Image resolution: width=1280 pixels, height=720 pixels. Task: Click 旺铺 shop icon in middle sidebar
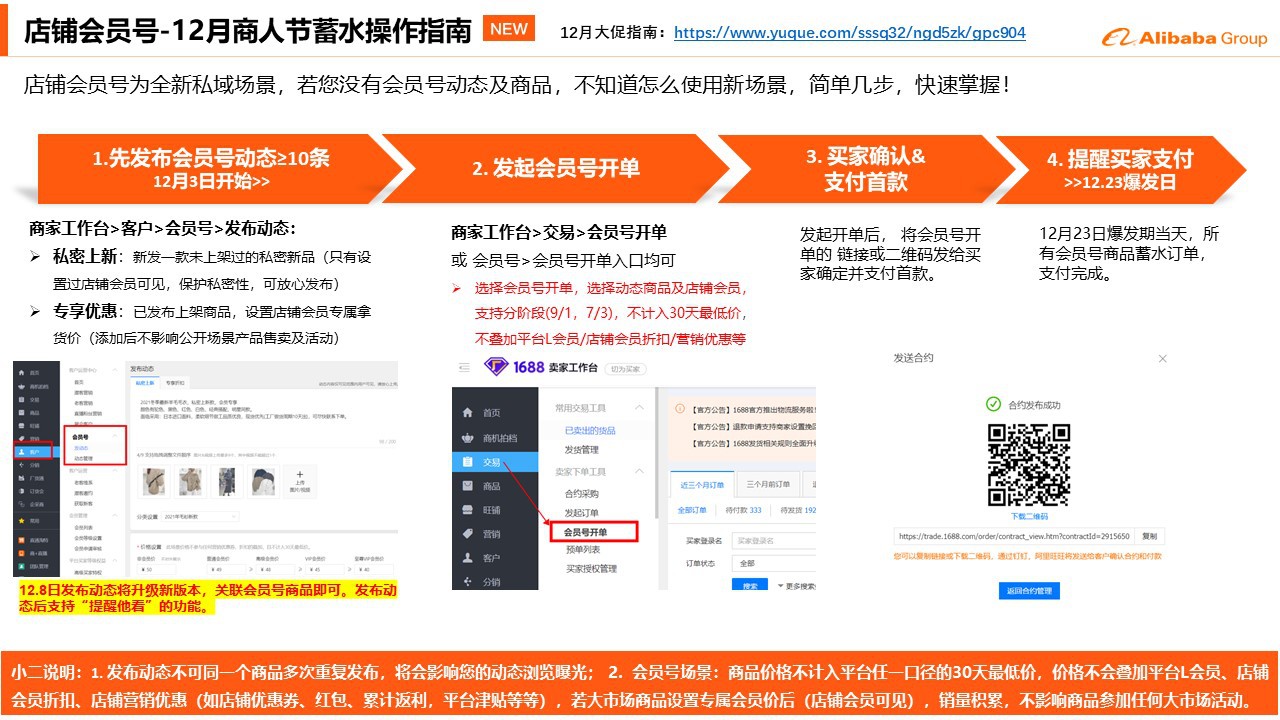click(467, 510)
